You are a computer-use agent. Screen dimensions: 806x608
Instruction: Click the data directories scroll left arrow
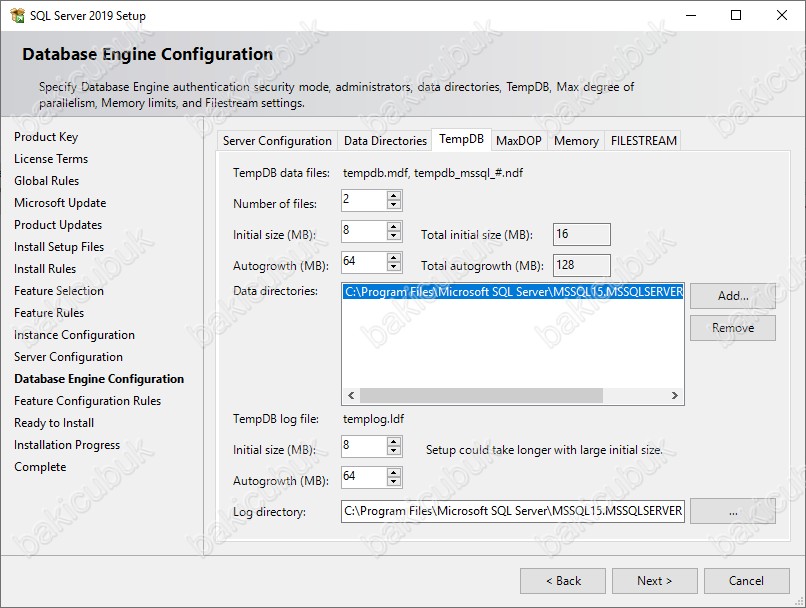coord(351,396)
